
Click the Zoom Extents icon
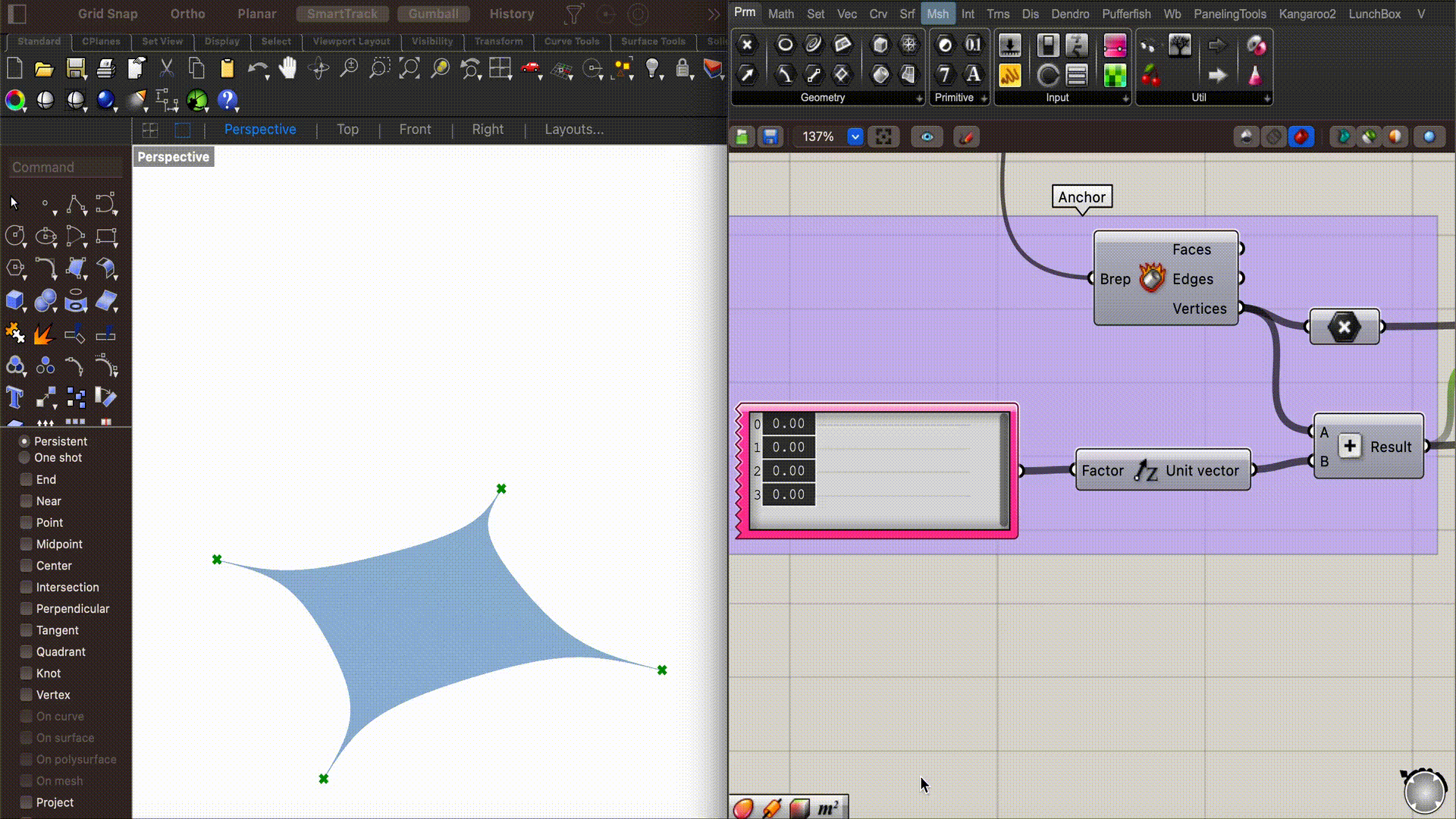(x=409, y=69)
